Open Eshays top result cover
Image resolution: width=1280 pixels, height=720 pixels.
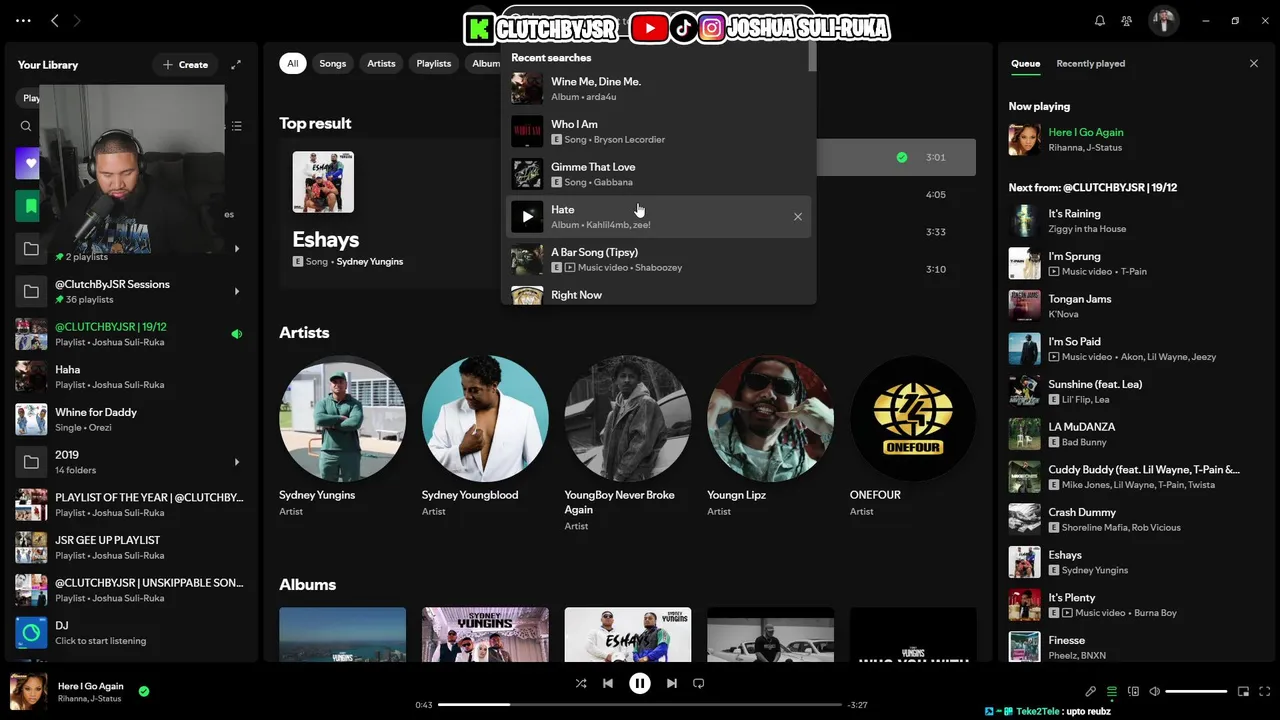click(x=323, y=182)
